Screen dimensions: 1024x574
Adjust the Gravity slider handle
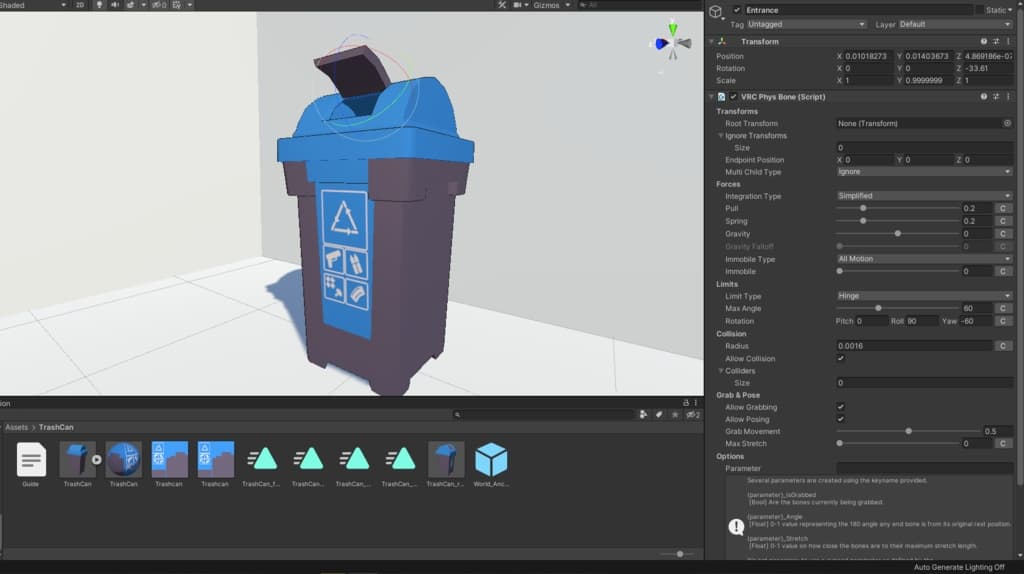coord(898,234)
